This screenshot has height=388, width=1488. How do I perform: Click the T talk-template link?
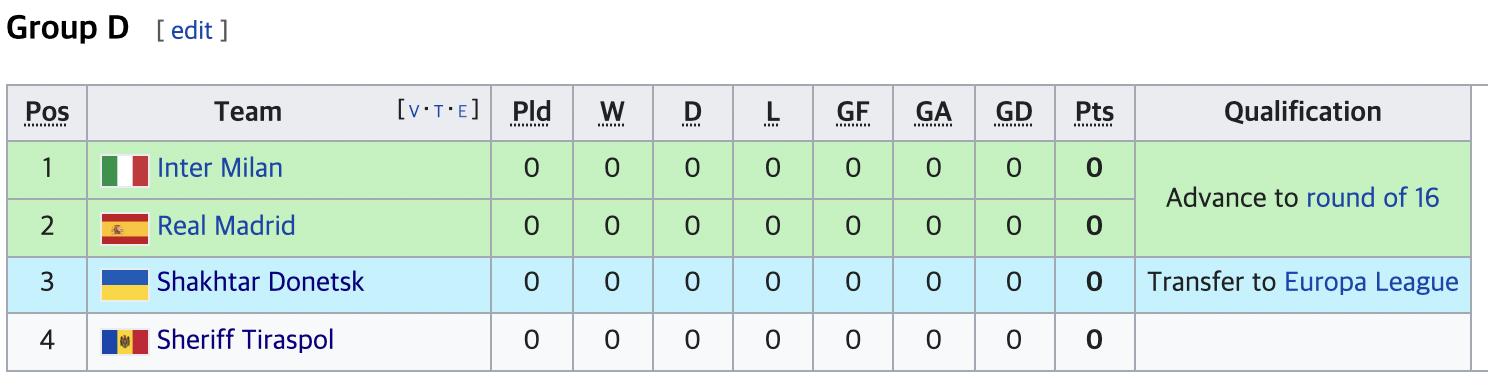(438, 110)
